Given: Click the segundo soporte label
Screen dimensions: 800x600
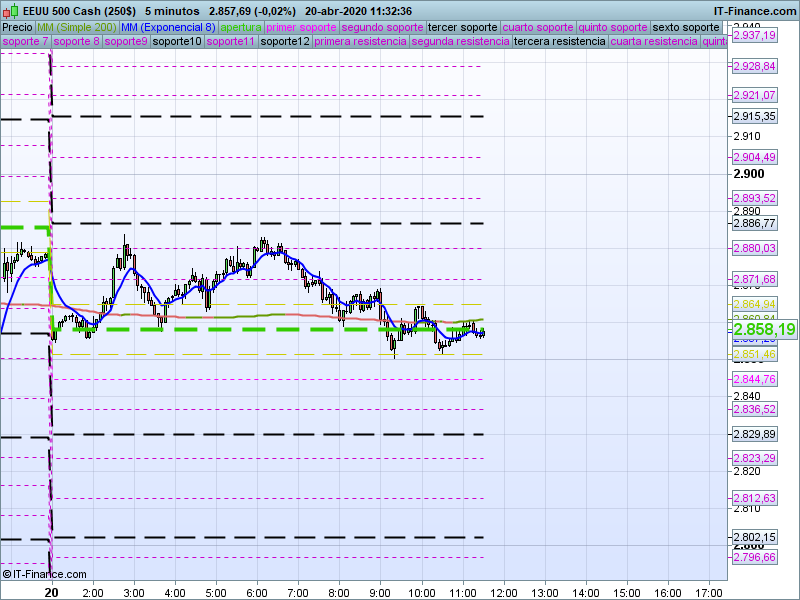Looking at the screenshot, I should click(x=382, y=27).
